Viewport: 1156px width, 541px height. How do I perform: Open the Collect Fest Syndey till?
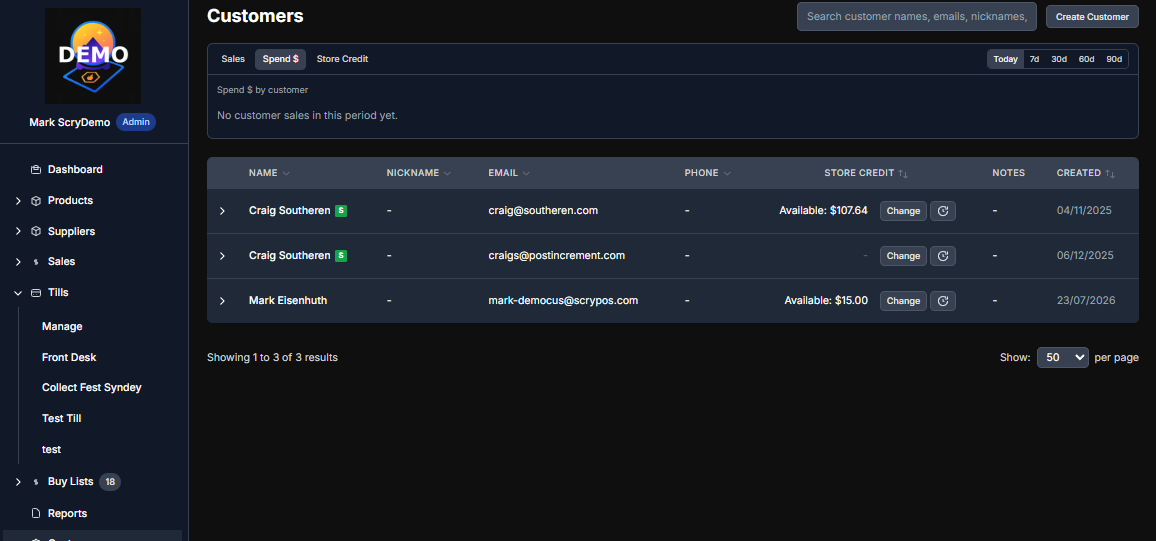click(91, 388)
